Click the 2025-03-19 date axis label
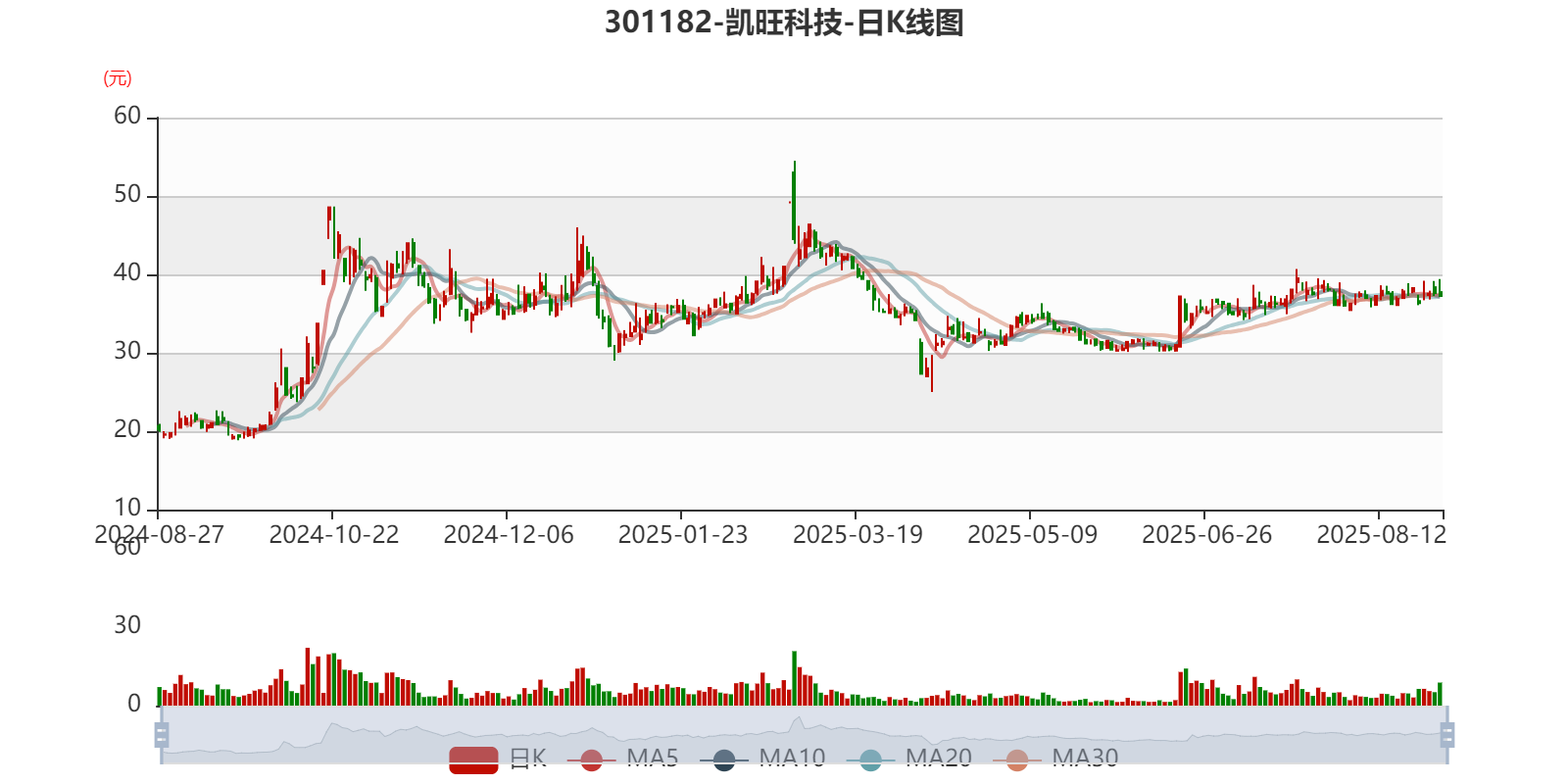1568x784 pixels. (857, 534)
